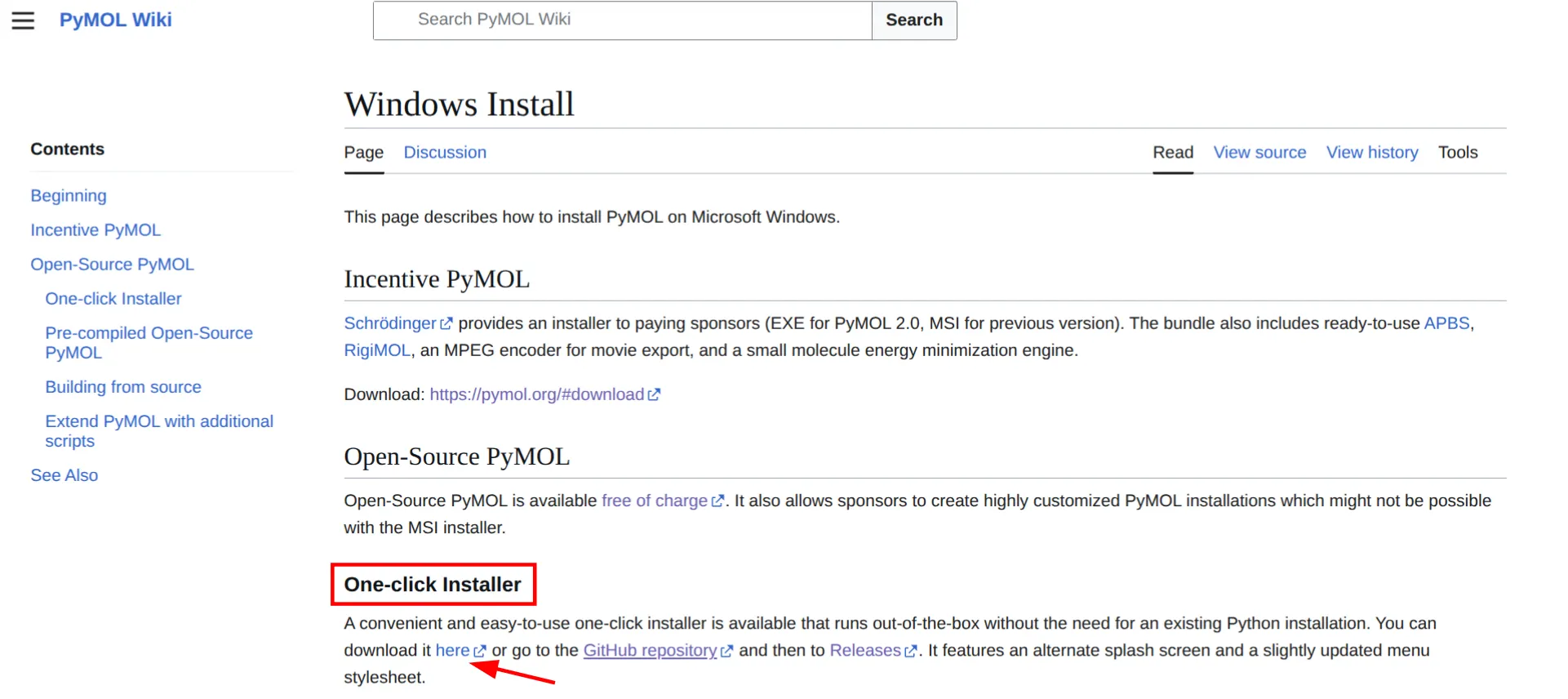Jump to Open-Source PyMOL in contents

tap(113, 265)
